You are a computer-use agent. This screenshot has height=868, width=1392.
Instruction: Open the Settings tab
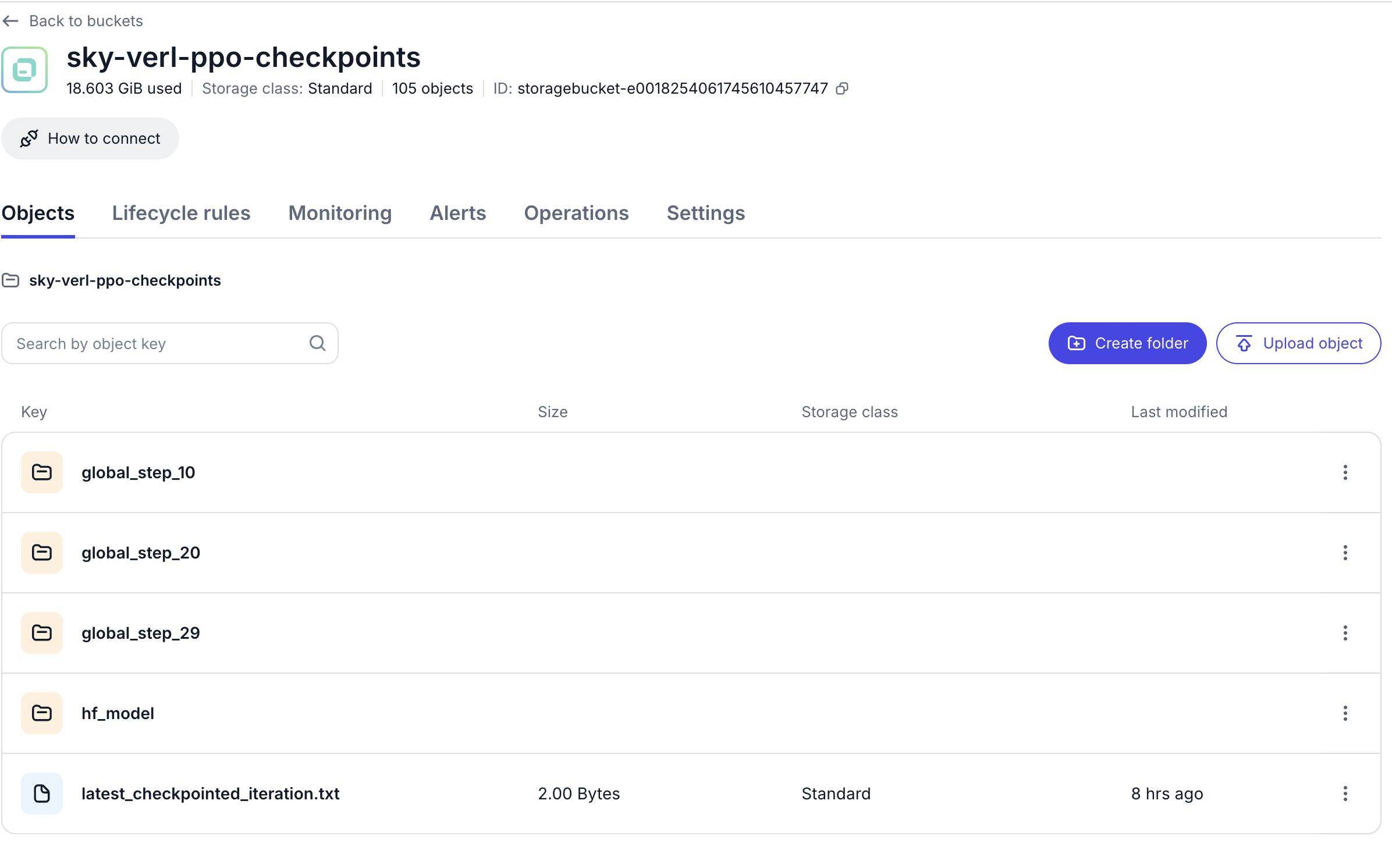(705, 213)
